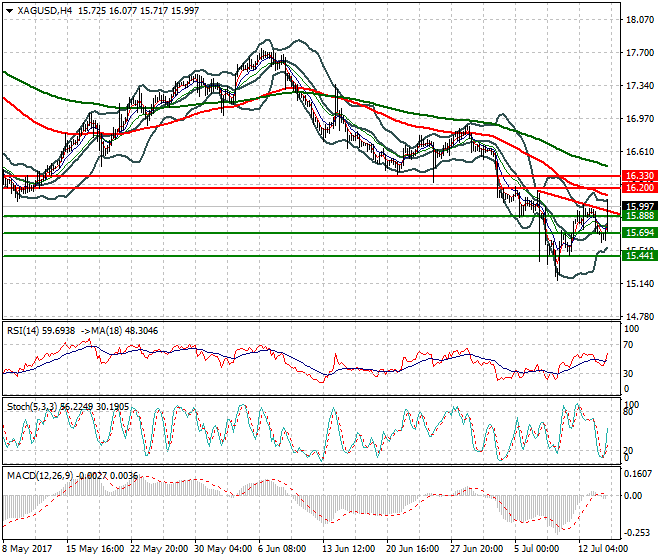Click the 15 May 16:00 time label
The image size is (660, 560).
[x=95, y=549]
